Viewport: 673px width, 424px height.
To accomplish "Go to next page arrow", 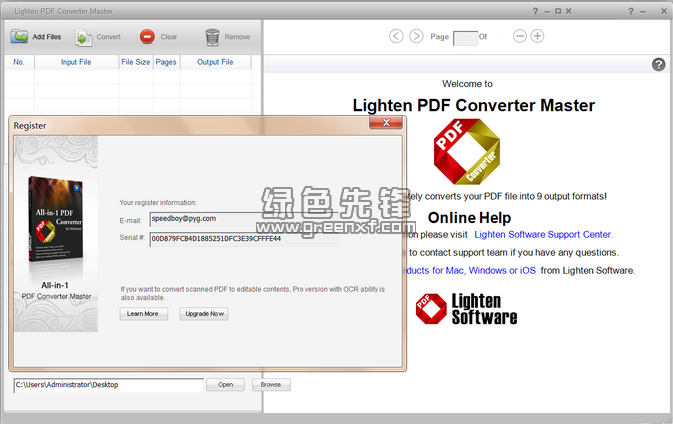I will (x=416, y=36).
